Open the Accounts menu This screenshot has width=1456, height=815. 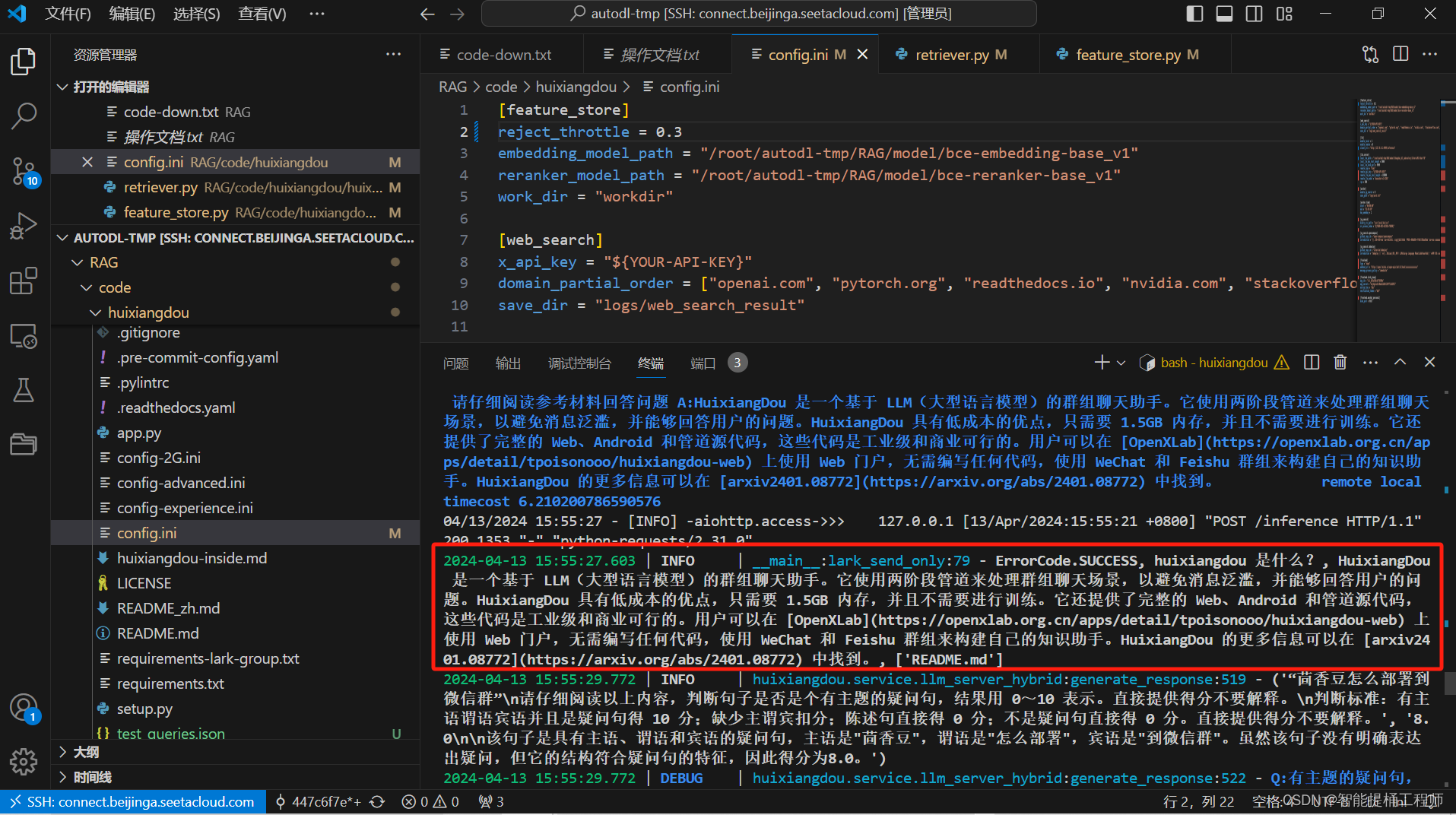[24, 708]
